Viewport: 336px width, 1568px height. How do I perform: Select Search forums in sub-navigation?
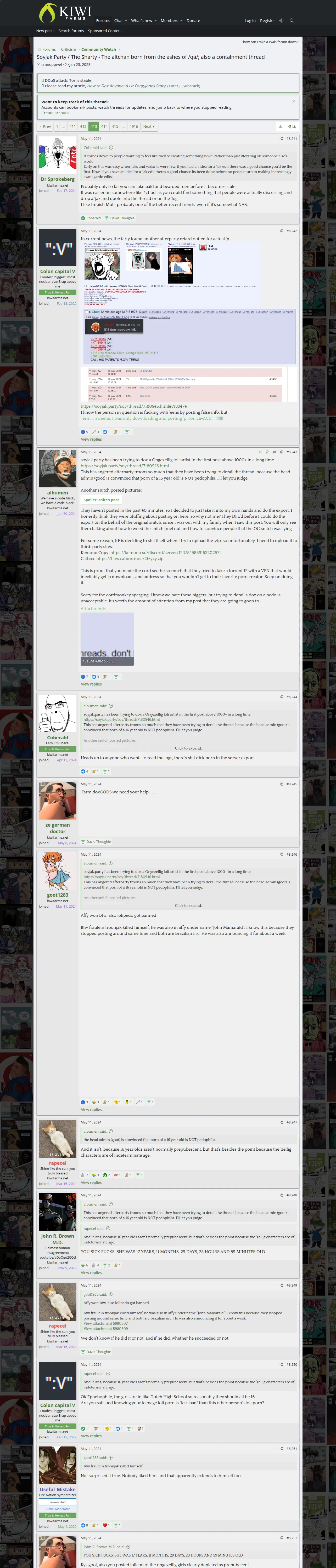[x=71, y=31]
